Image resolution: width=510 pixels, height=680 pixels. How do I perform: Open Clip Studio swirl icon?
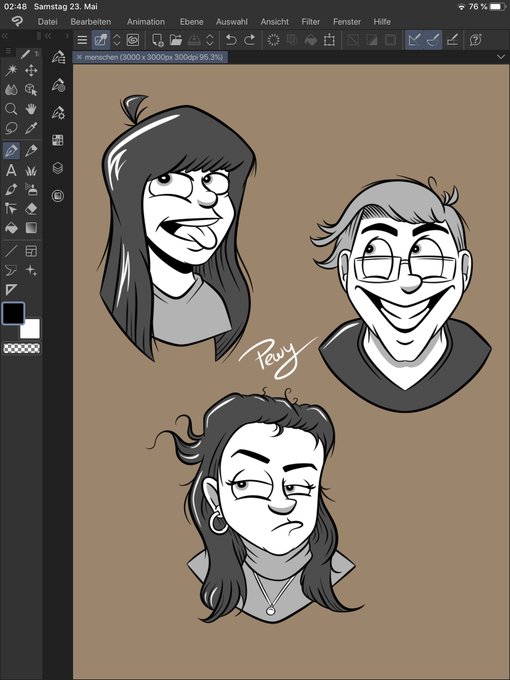(133, 40)
